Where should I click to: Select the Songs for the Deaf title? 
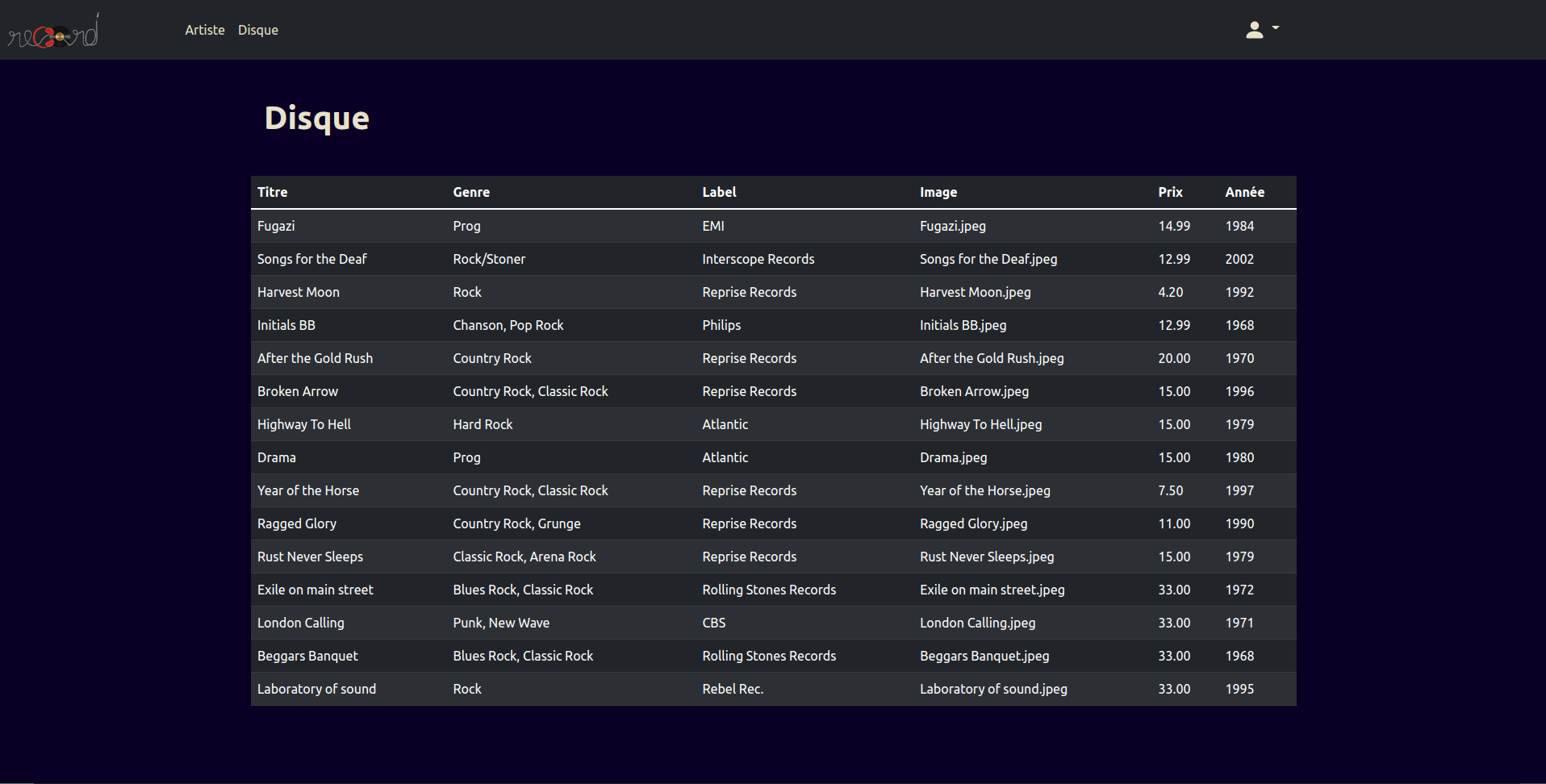pos(311,259)
